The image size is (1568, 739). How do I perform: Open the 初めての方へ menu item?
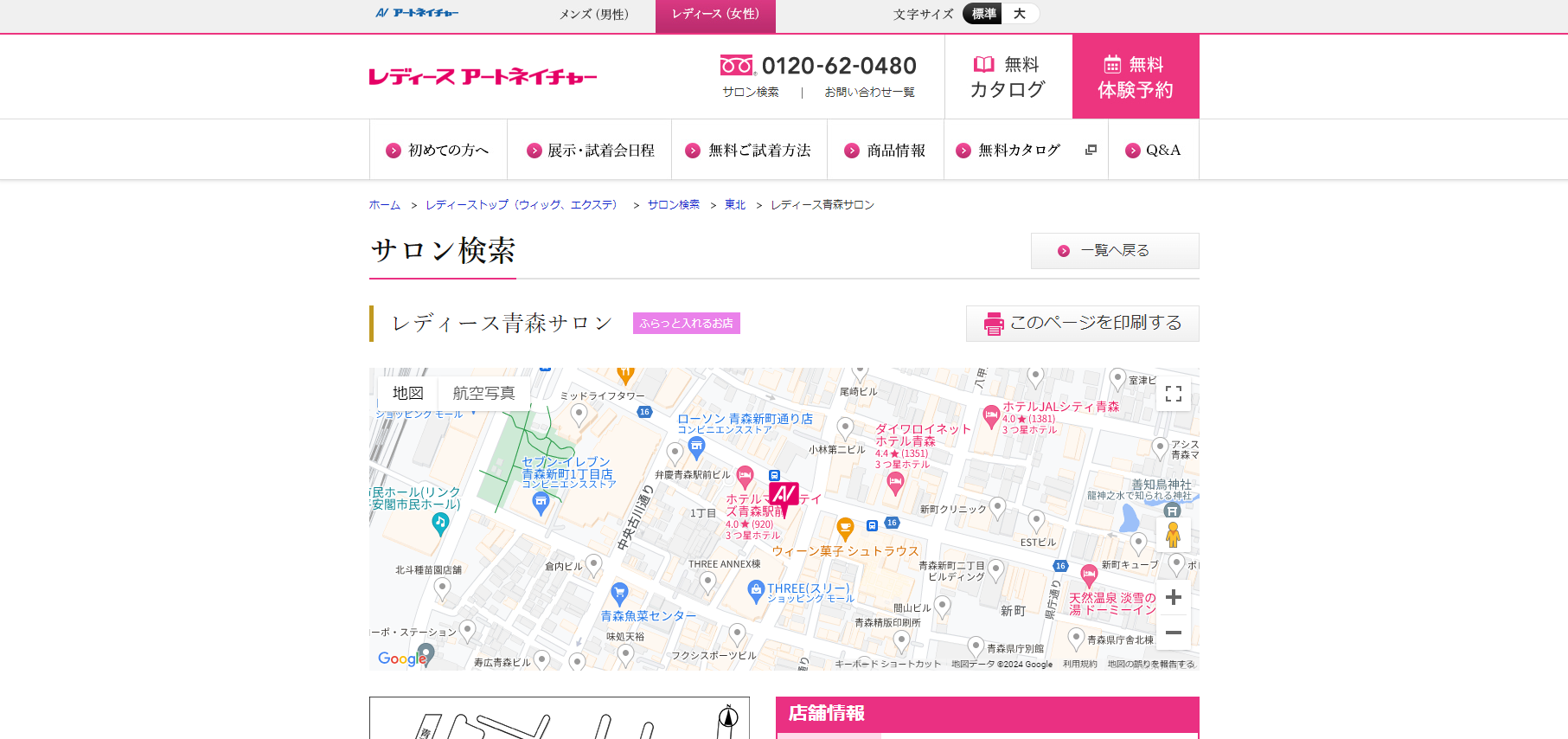tap(438, 150)
